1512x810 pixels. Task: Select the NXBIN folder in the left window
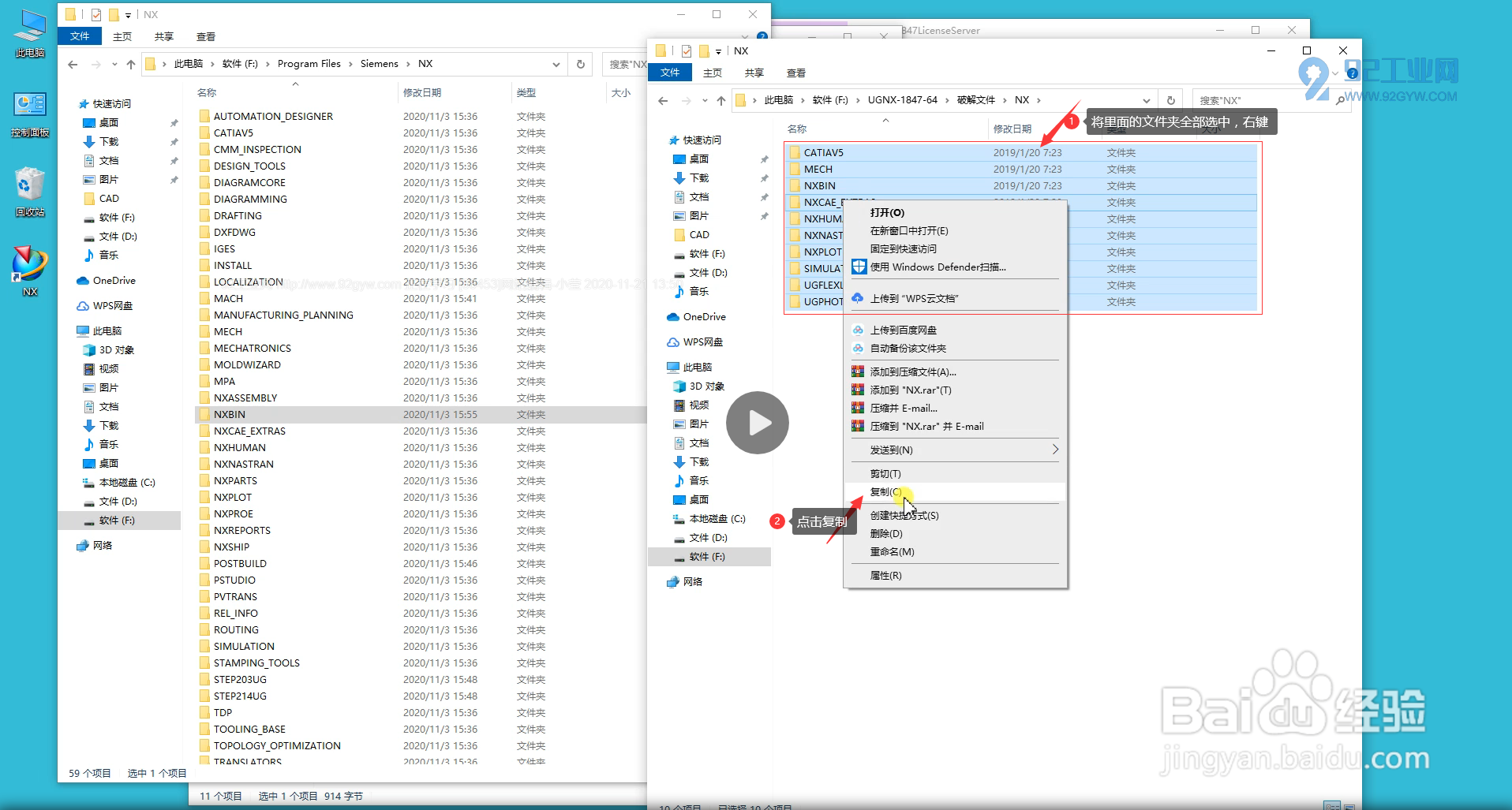(x=420, y=415)
